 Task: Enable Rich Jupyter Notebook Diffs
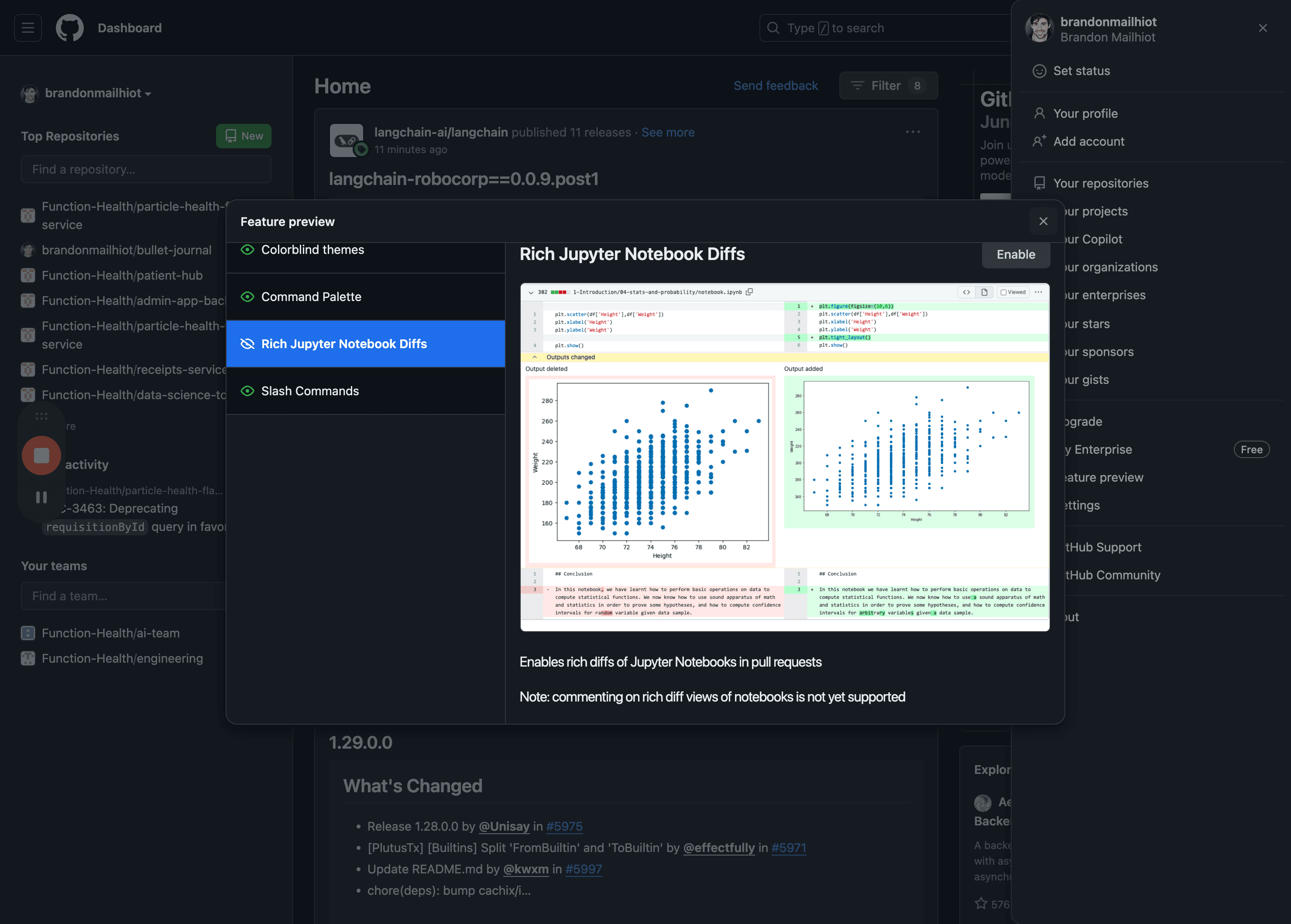[1016, 254]
